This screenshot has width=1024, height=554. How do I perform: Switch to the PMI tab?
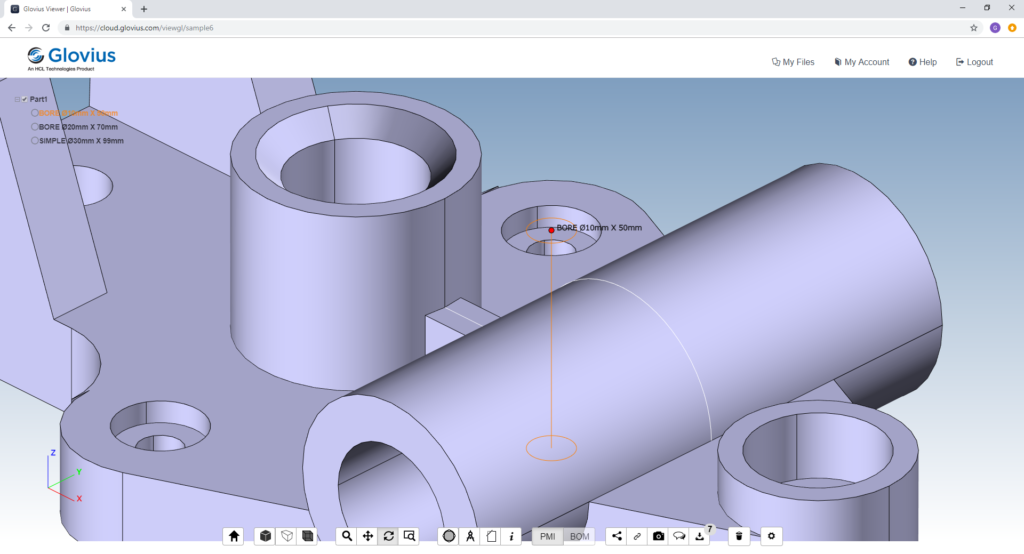pos(547,536)
